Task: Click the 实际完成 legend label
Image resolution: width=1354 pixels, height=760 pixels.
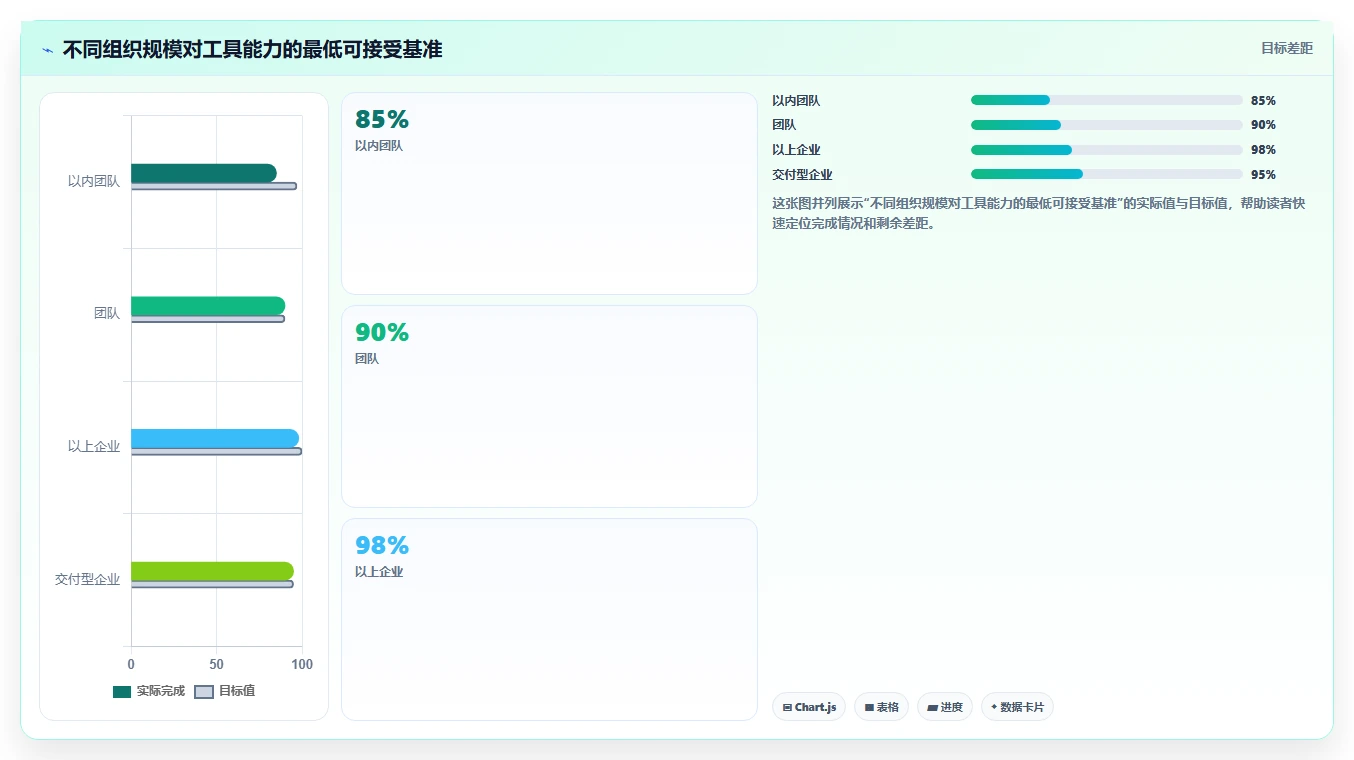Action: 161,692
